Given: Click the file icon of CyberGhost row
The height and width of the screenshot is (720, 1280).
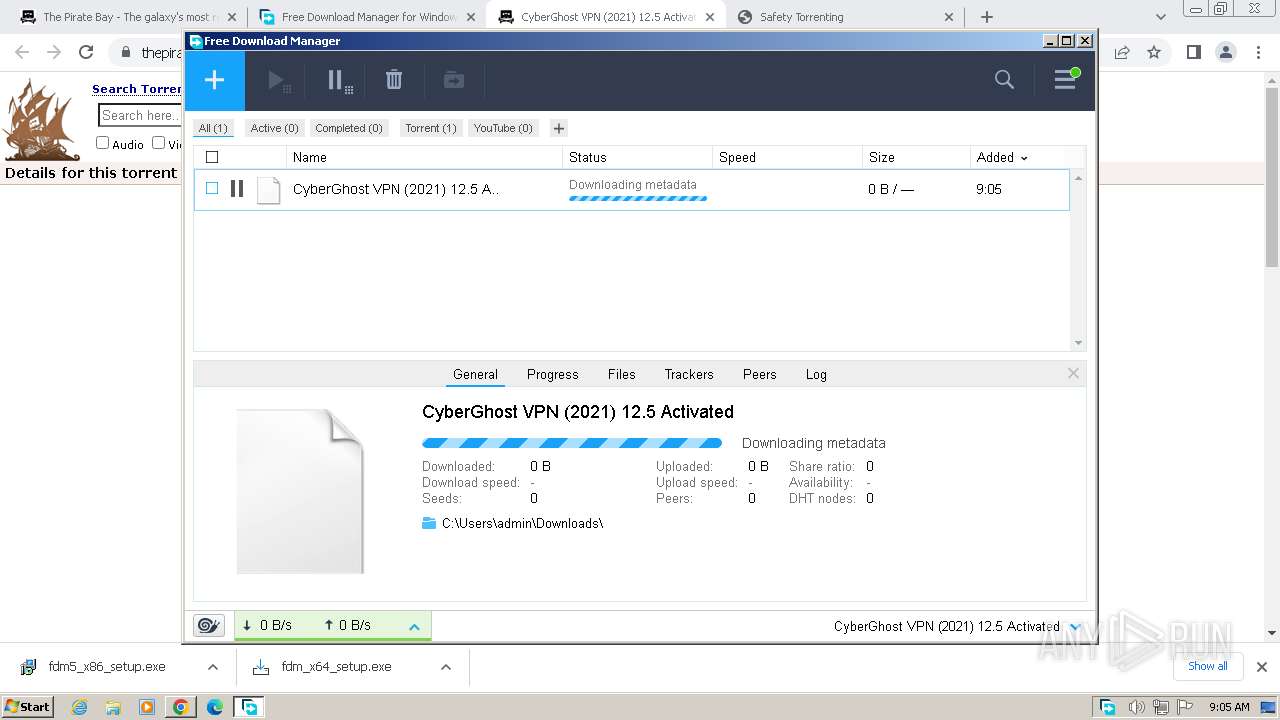Looking at the screenshot, I should tap(268, 190).
